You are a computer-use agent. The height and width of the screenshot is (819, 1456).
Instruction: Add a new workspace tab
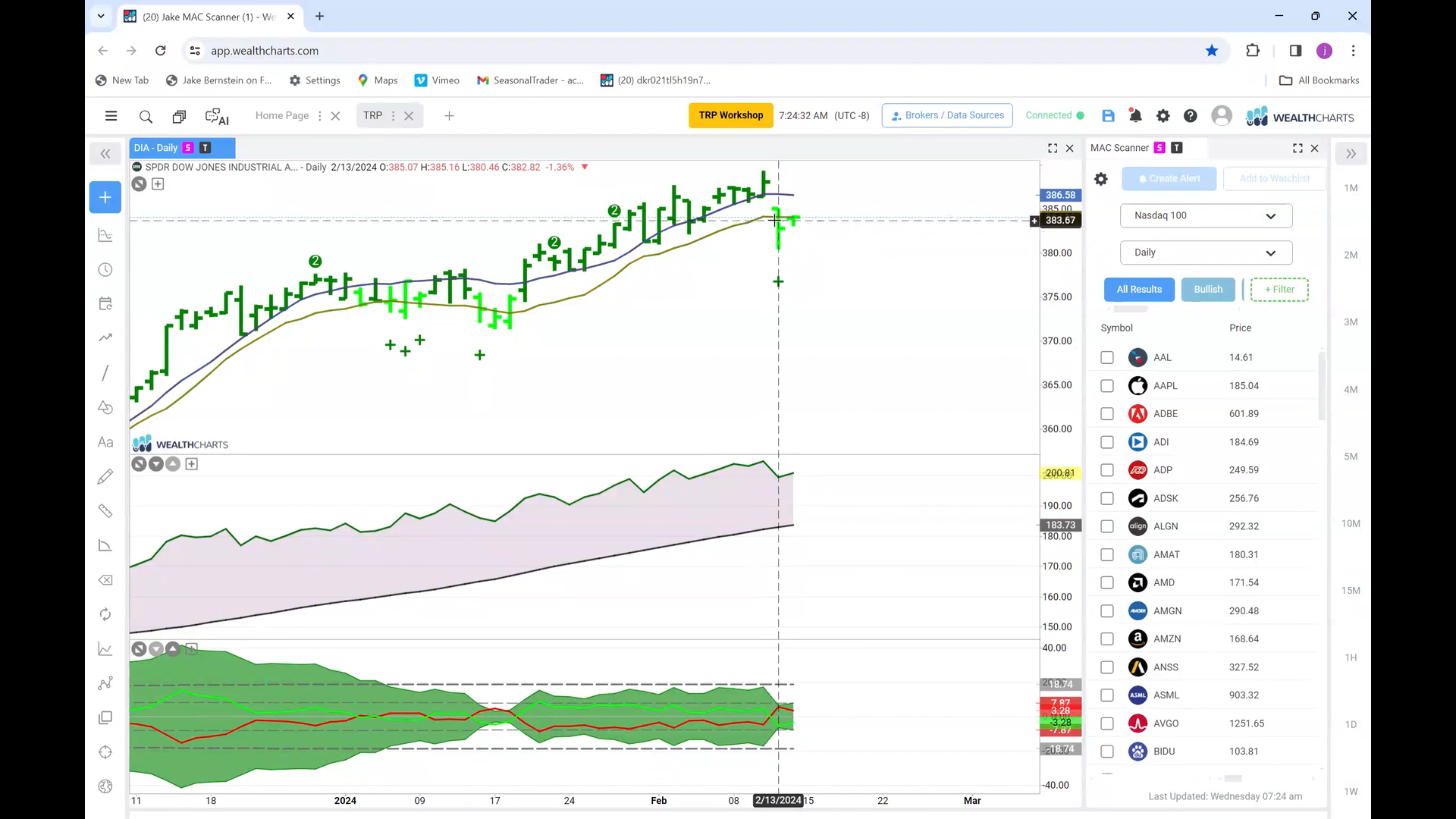click(x=449, y=116)
